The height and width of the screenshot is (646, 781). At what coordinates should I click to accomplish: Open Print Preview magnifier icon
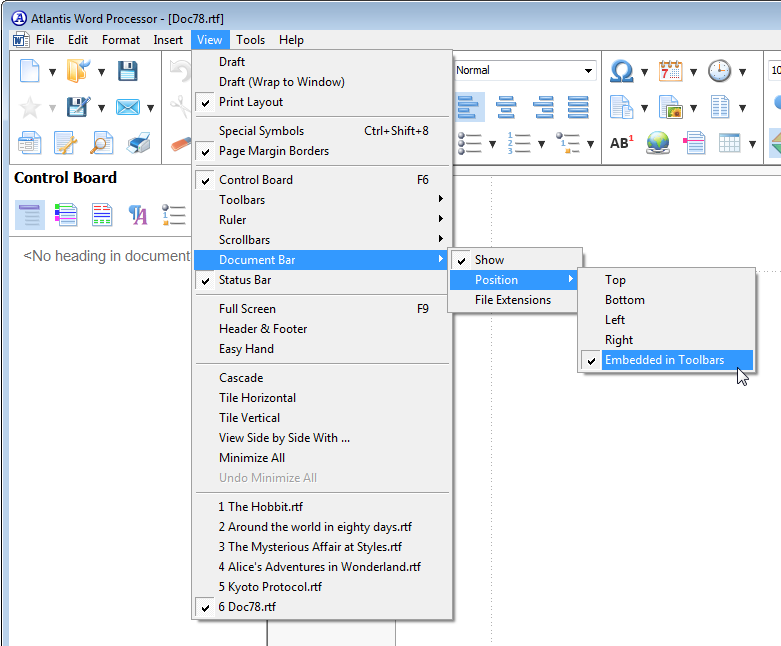click(x=102, y=143)
